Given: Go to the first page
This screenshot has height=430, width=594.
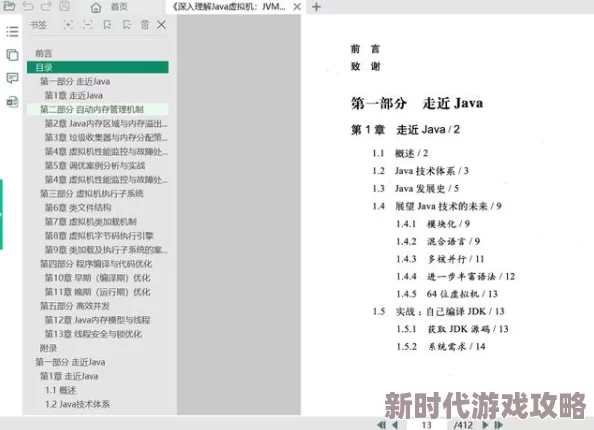Looking at the screenshot, I should pos(381,425).
